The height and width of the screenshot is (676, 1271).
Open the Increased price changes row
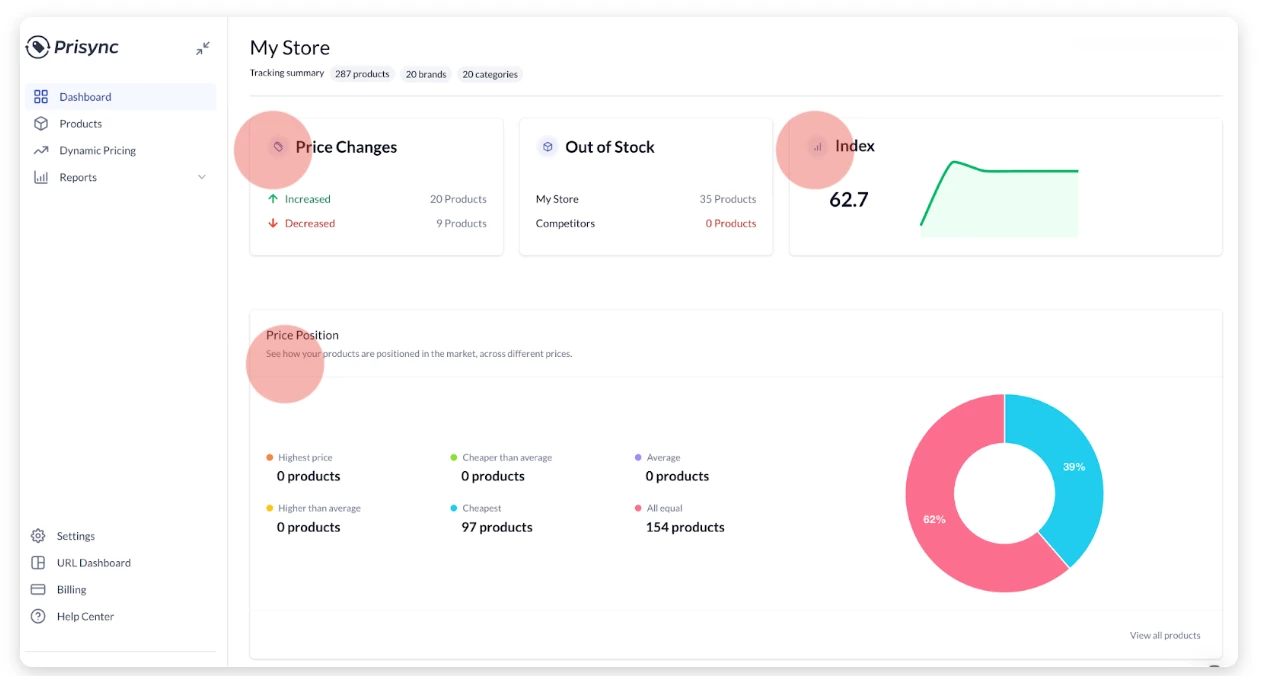tap(376, 199)
